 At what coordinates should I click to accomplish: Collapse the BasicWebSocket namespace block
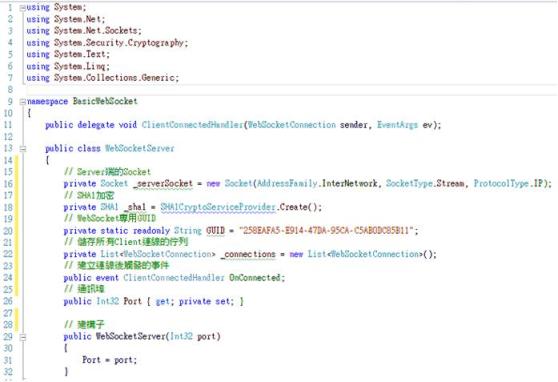(22, 102)
